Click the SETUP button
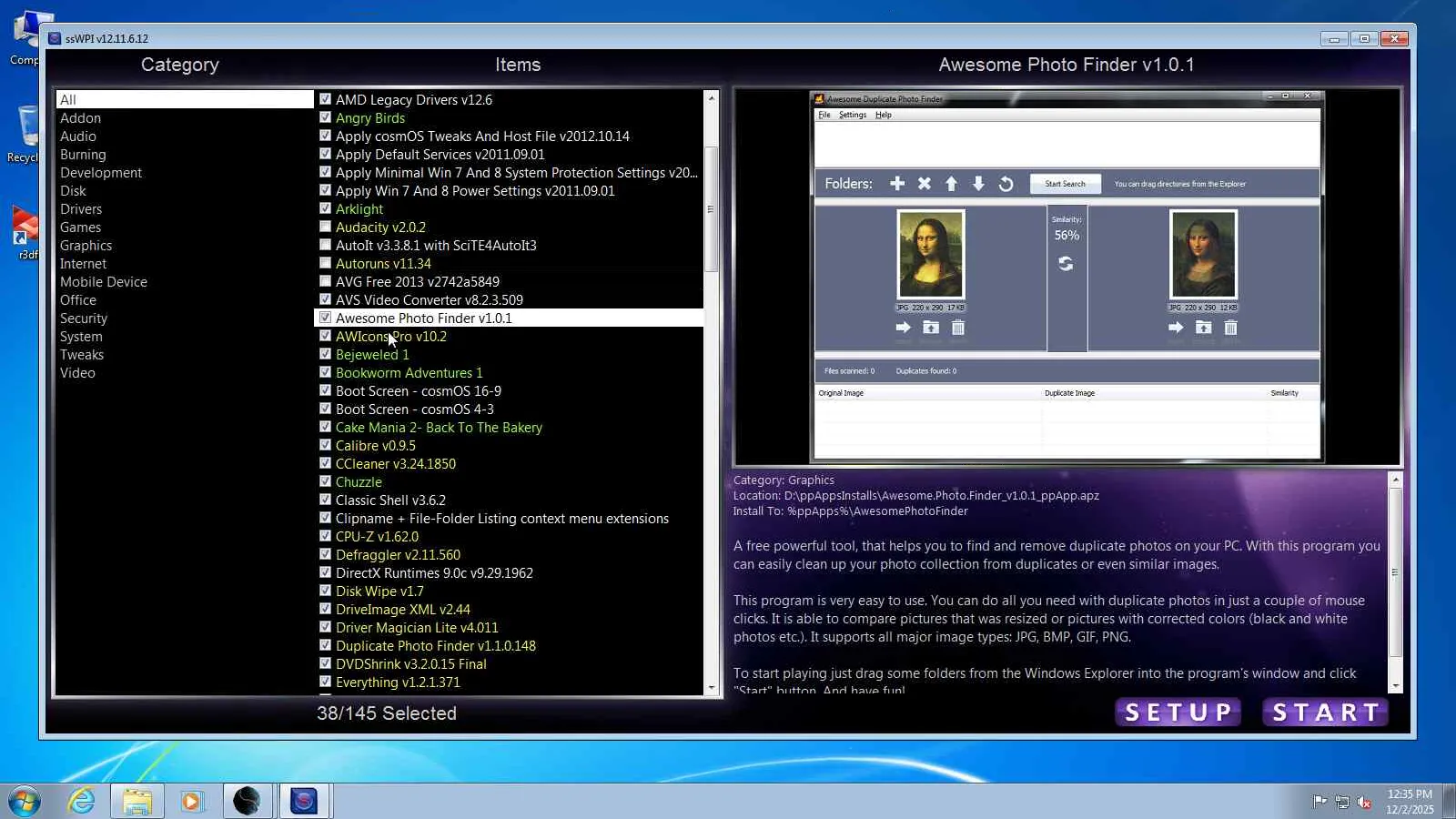The width and height of the screenshot is (1456, 819). (x=1178, y=713)
